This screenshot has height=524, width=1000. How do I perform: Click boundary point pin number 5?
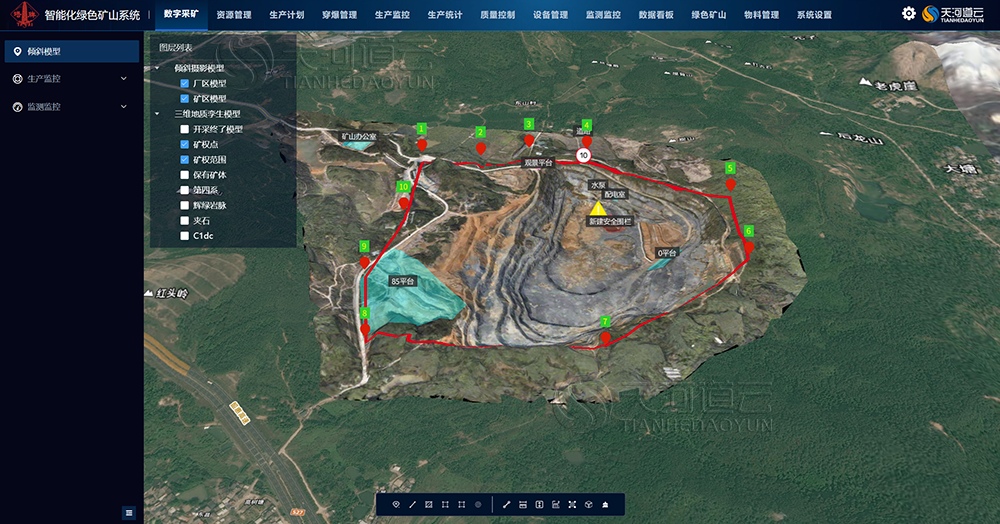point(730,184)
